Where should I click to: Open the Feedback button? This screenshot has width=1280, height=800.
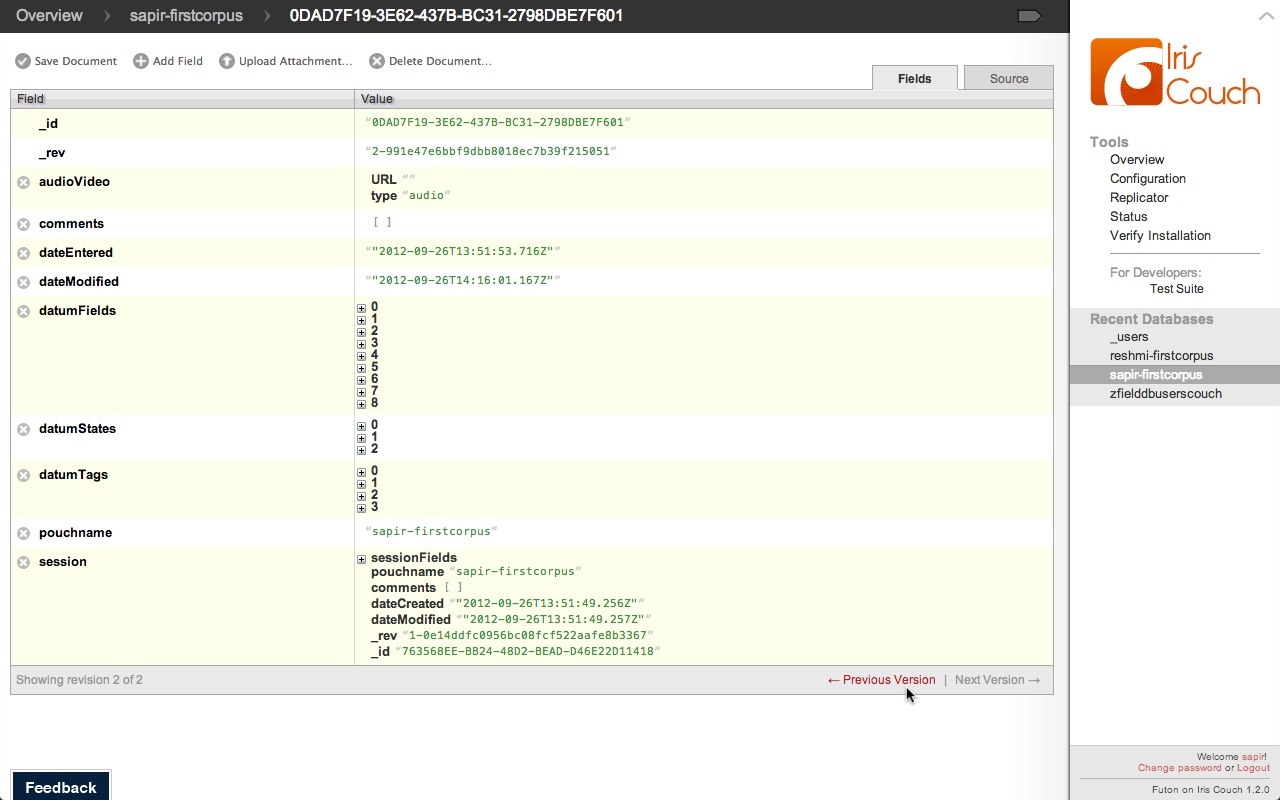point(61,786)
